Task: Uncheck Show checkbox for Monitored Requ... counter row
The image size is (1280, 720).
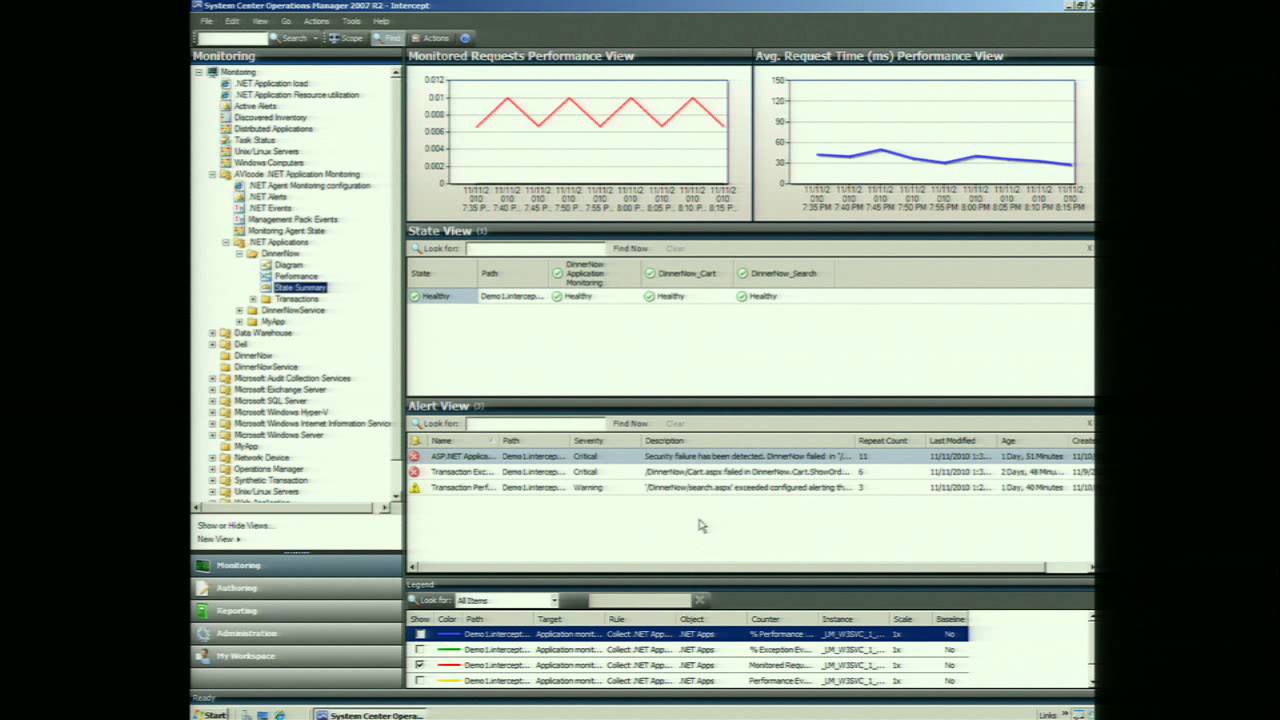Action: [420, 665]
